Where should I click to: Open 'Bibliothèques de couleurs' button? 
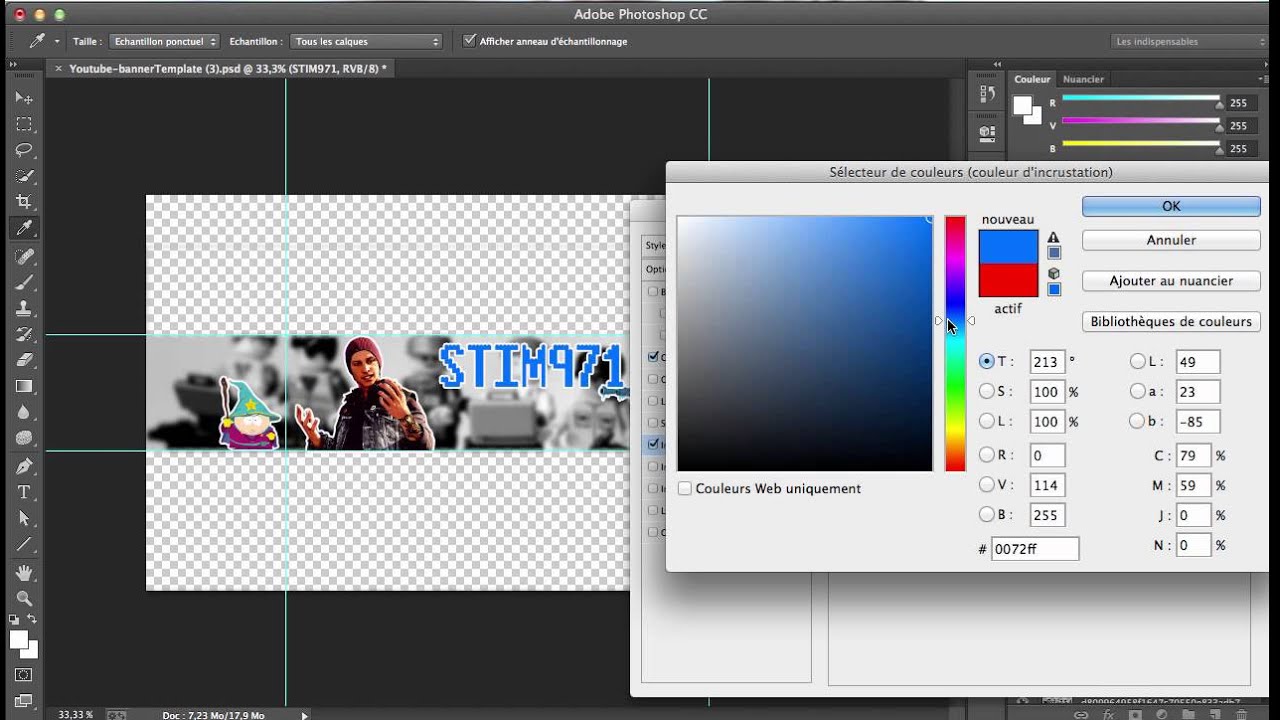click(1171, 321)
